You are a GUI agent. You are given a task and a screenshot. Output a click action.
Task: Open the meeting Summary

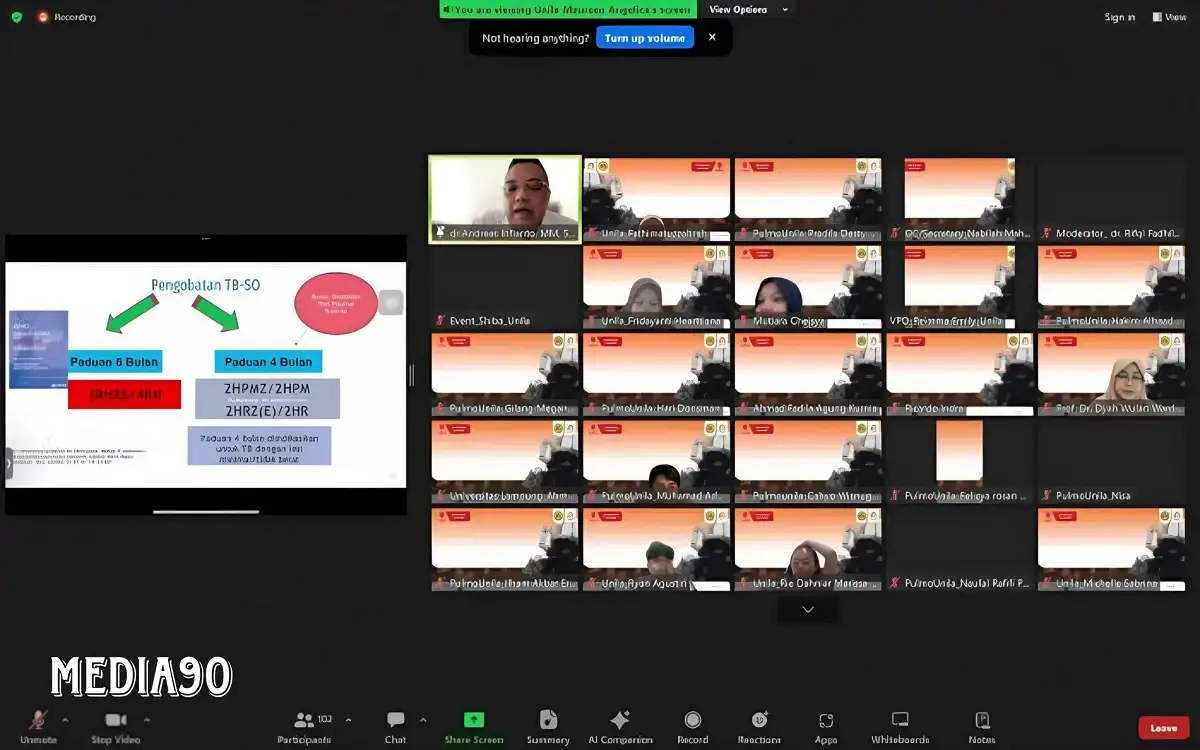[548, 721]
